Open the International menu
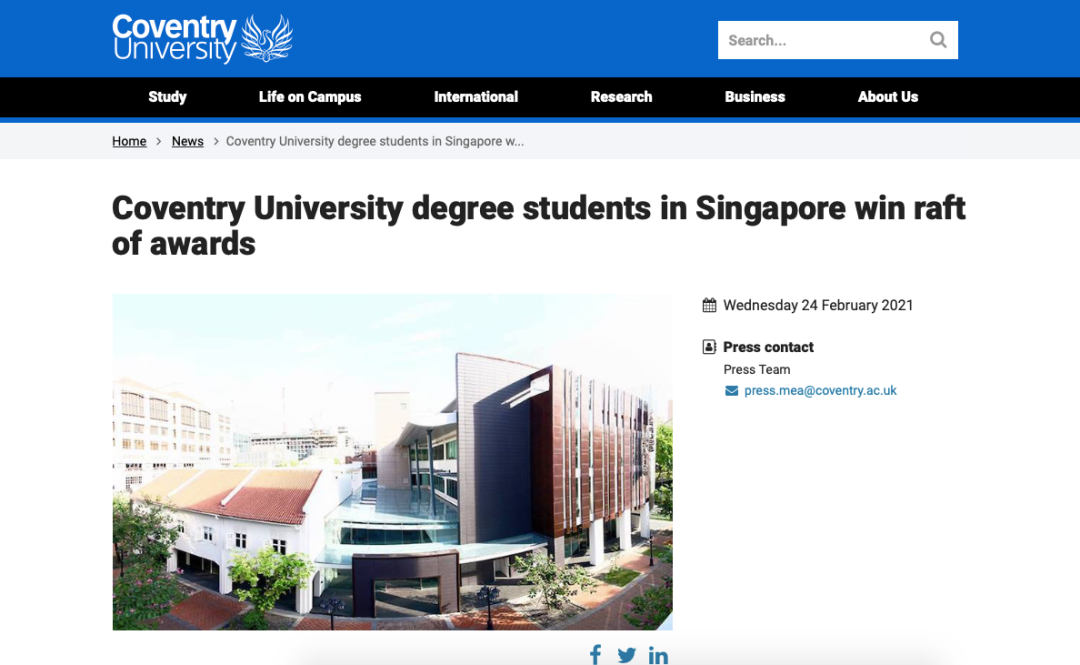 (x=476, y=97)
